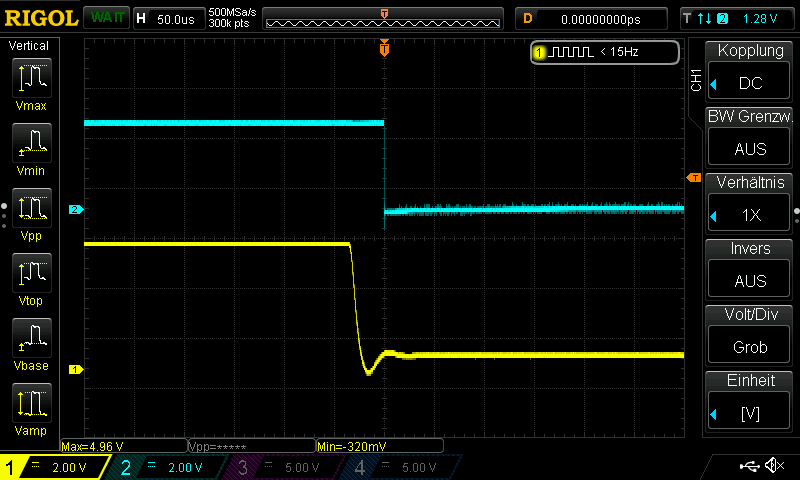Click the frequency counter square wave icon

coord(571,52)
